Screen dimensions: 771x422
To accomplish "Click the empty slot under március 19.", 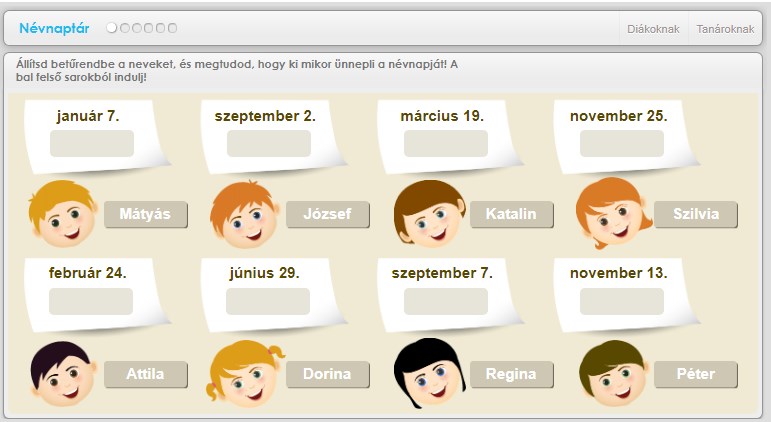I will 446,143.
